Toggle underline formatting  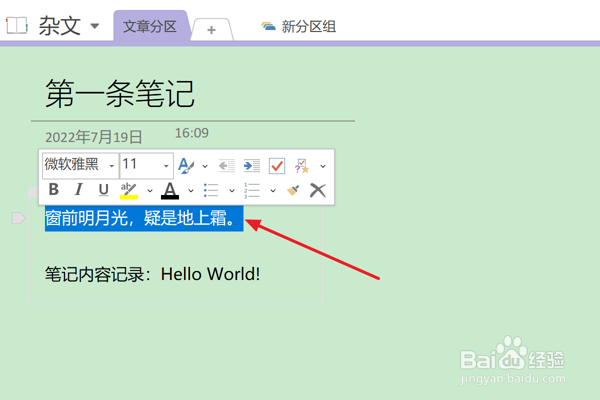click(103, 190)
